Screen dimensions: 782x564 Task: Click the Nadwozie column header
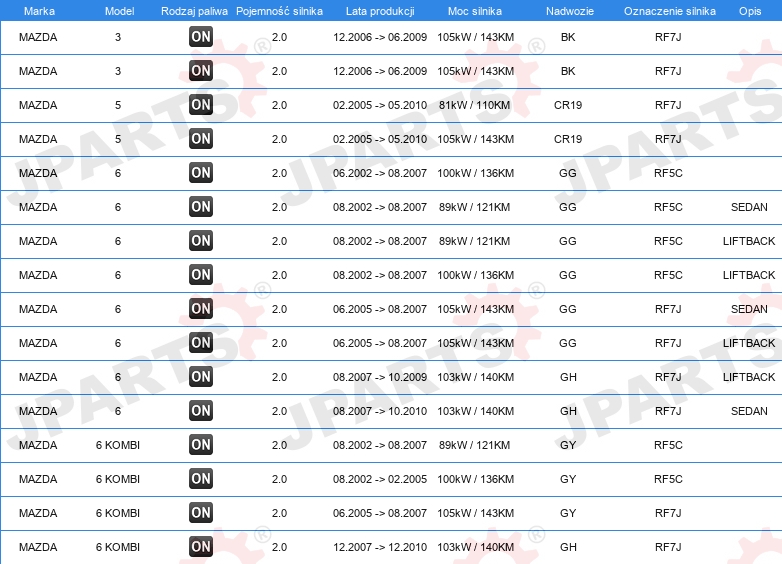tap(570, 11)
